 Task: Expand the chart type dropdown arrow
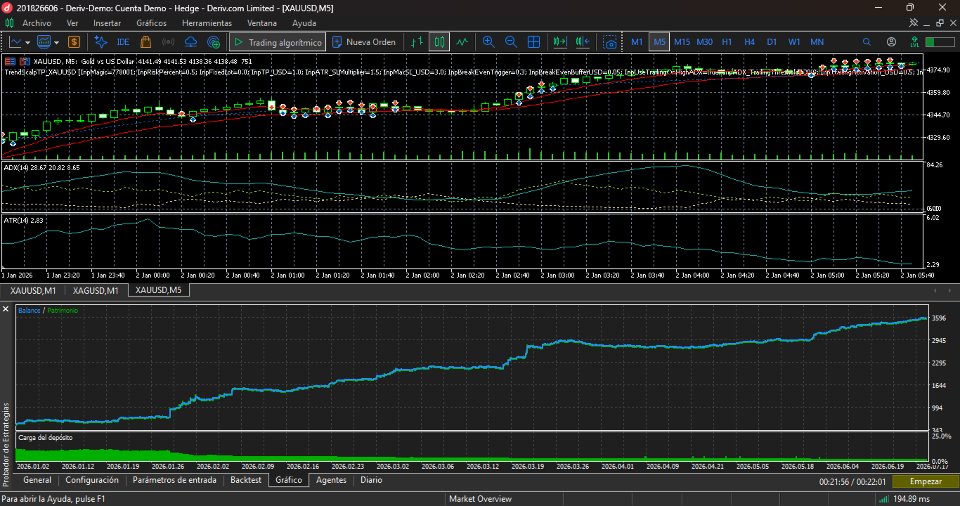tap(28, 42)
